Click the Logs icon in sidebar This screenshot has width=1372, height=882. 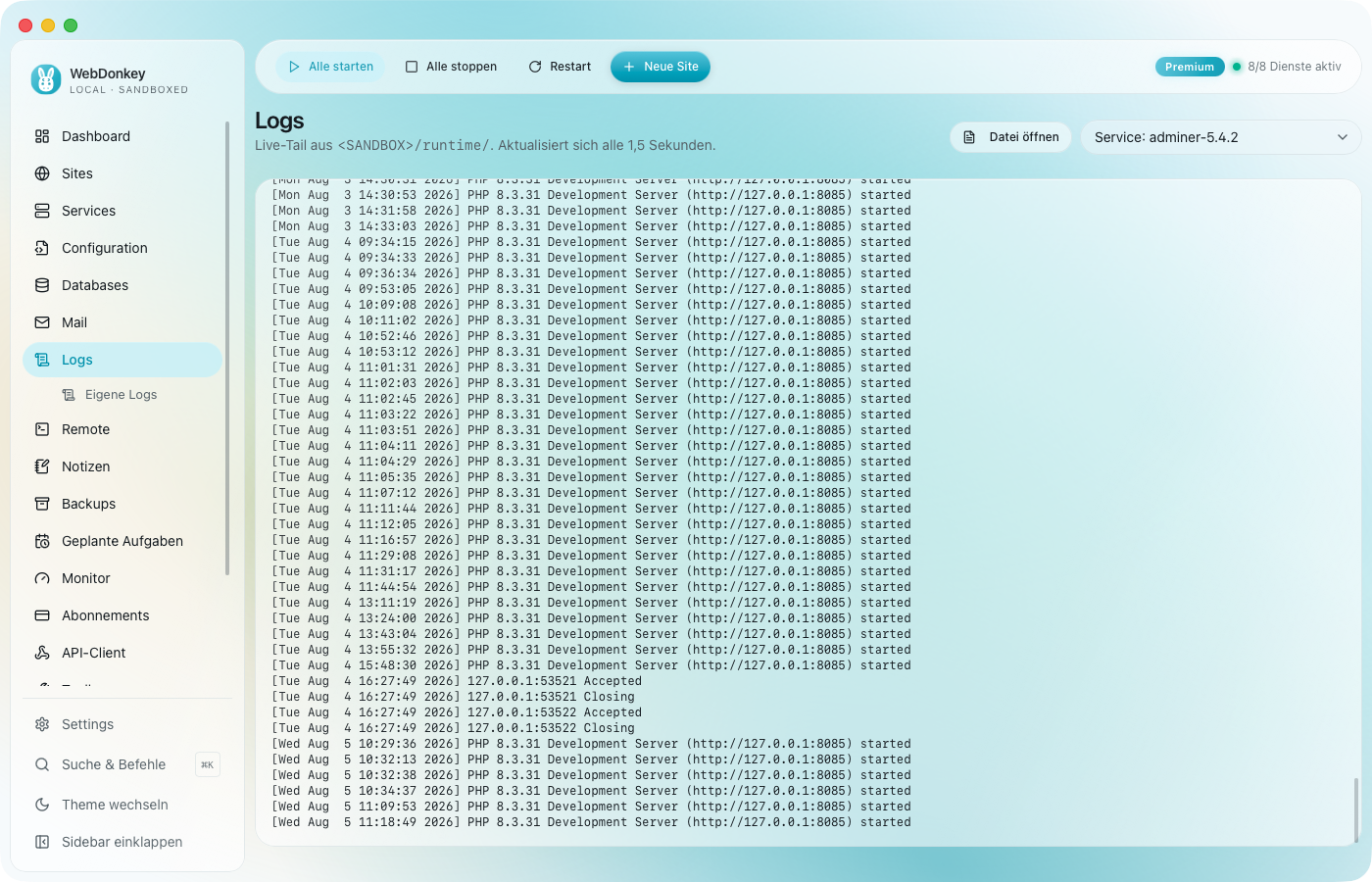click(x=42, y=360)
